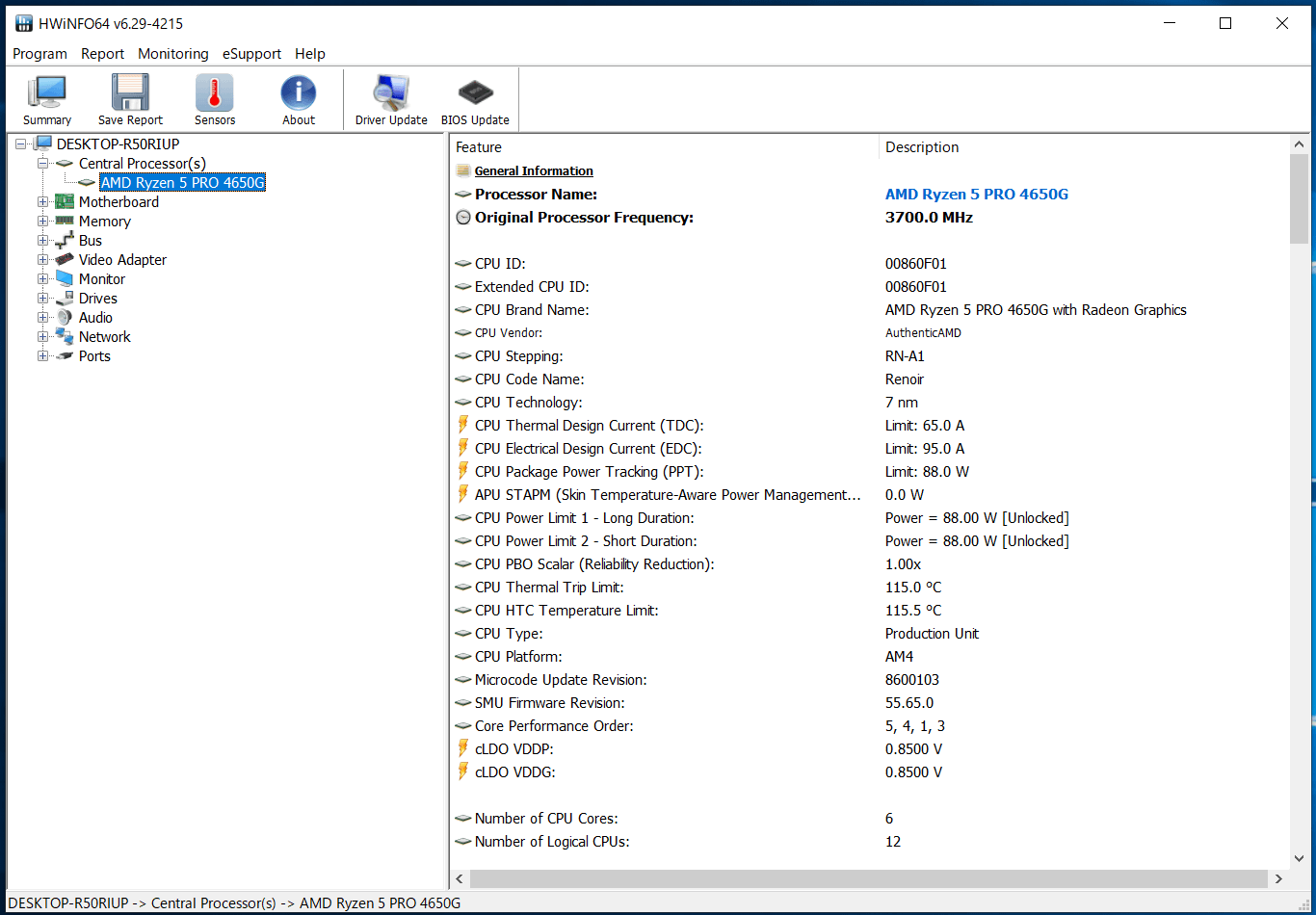Expand the Motherboard tree node
The height and width of the screenshot is (915, 1316).
tap(42, 202)
